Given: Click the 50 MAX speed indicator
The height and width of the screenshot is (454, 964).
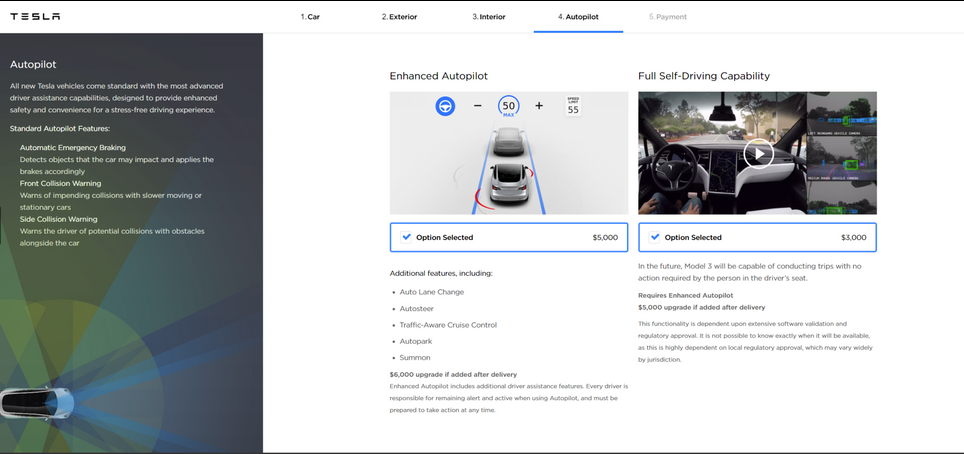Looking at the screenshot, I should (508, 106).
